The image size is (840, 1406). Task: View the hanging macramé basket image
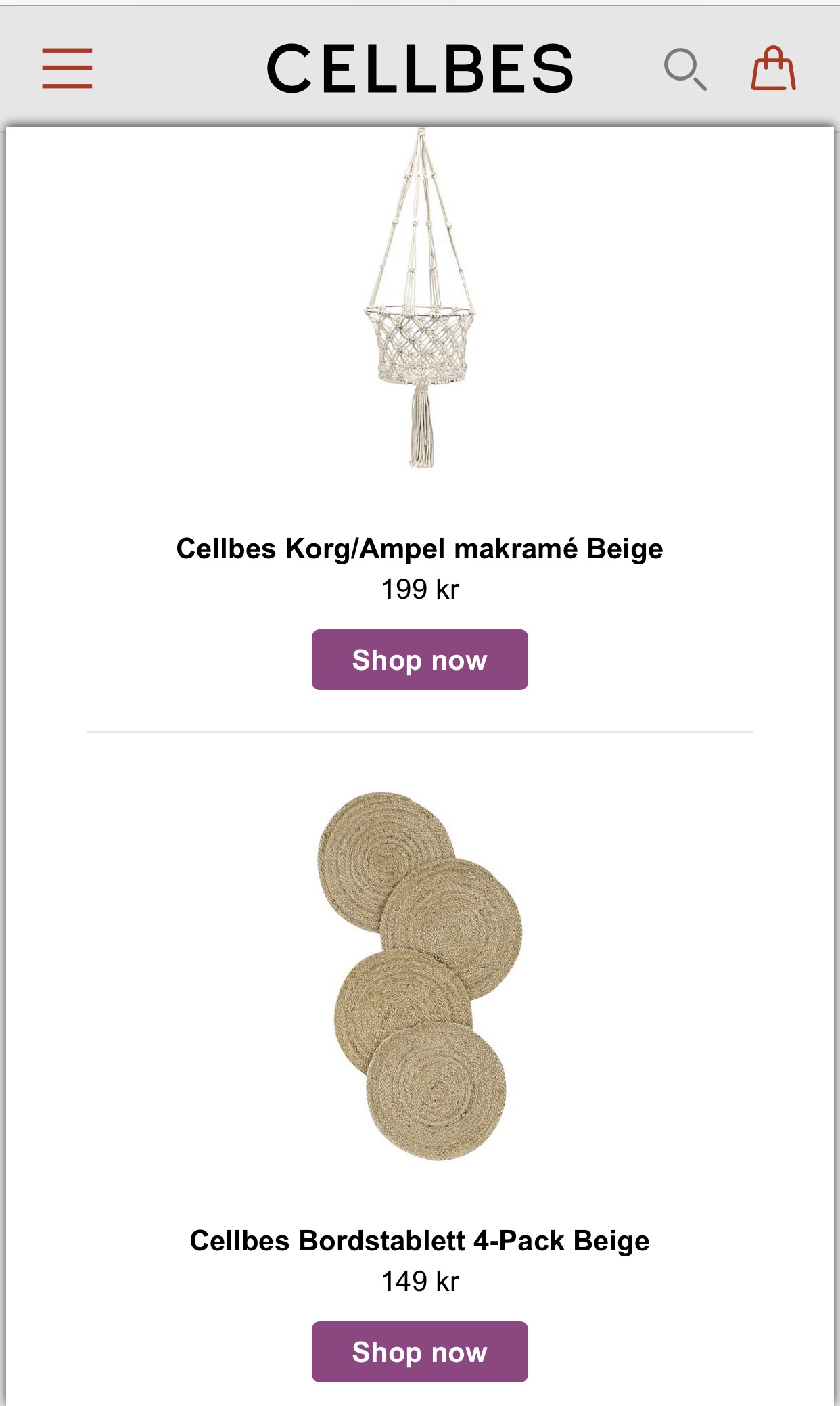click(x=420, y=298)
